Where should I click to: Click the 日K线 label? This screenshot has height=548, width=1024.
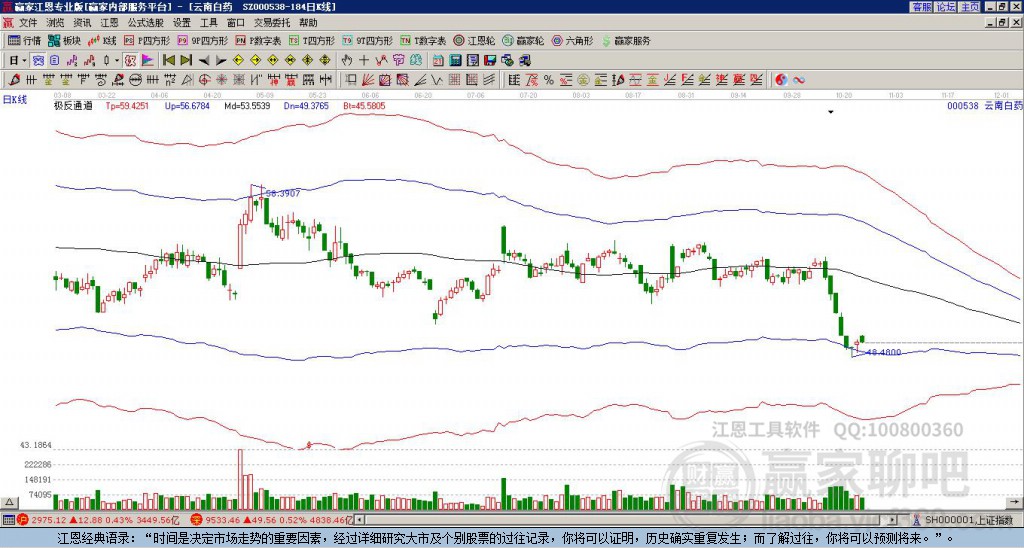pyautogui.click(x=14, y=99)
